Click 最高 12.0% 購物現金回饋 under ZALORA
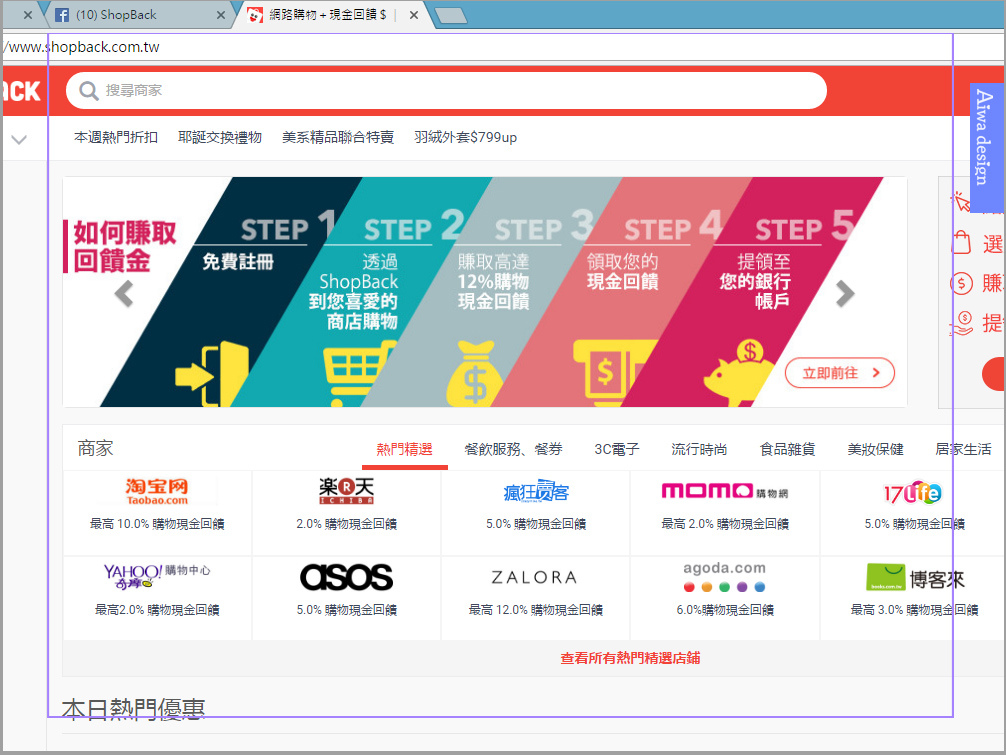This screenshot has width=1006, height=755. coord(536,610)
